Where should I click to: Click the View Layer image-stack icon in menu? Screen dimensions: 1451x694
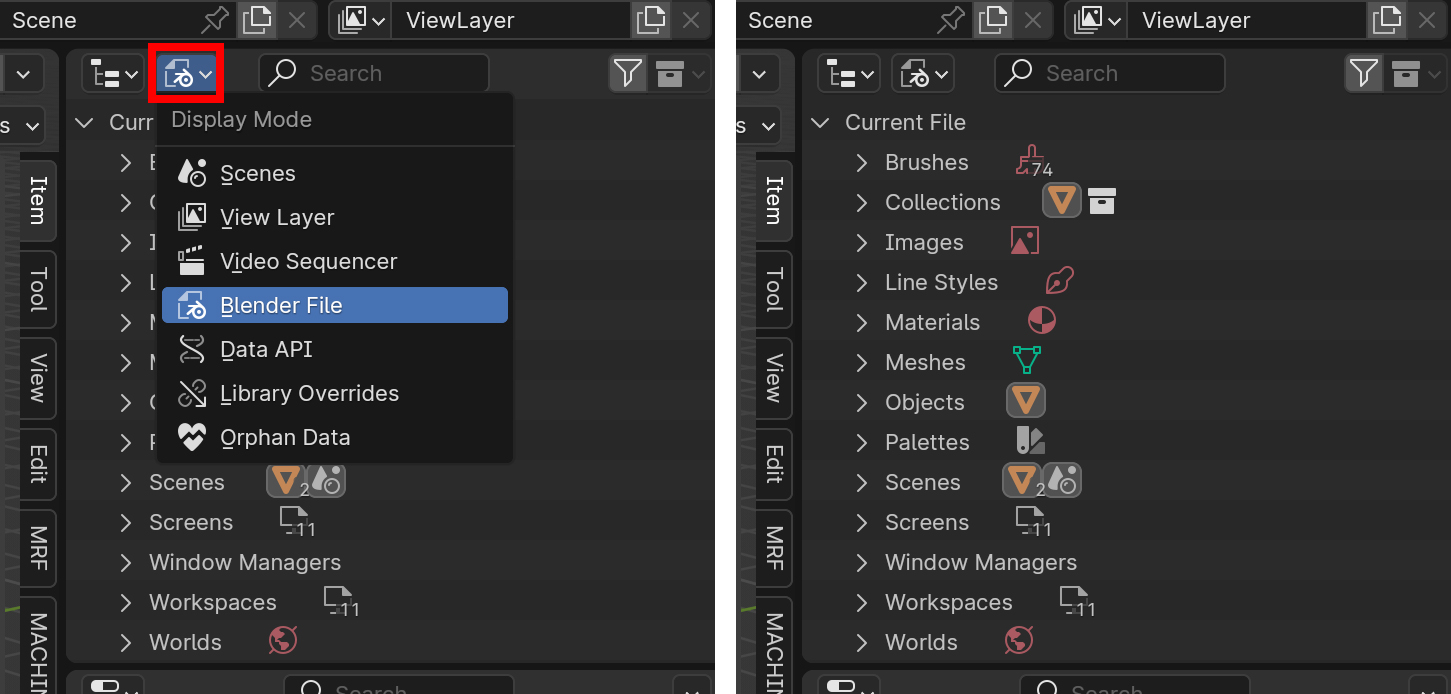tap(191, 217)
